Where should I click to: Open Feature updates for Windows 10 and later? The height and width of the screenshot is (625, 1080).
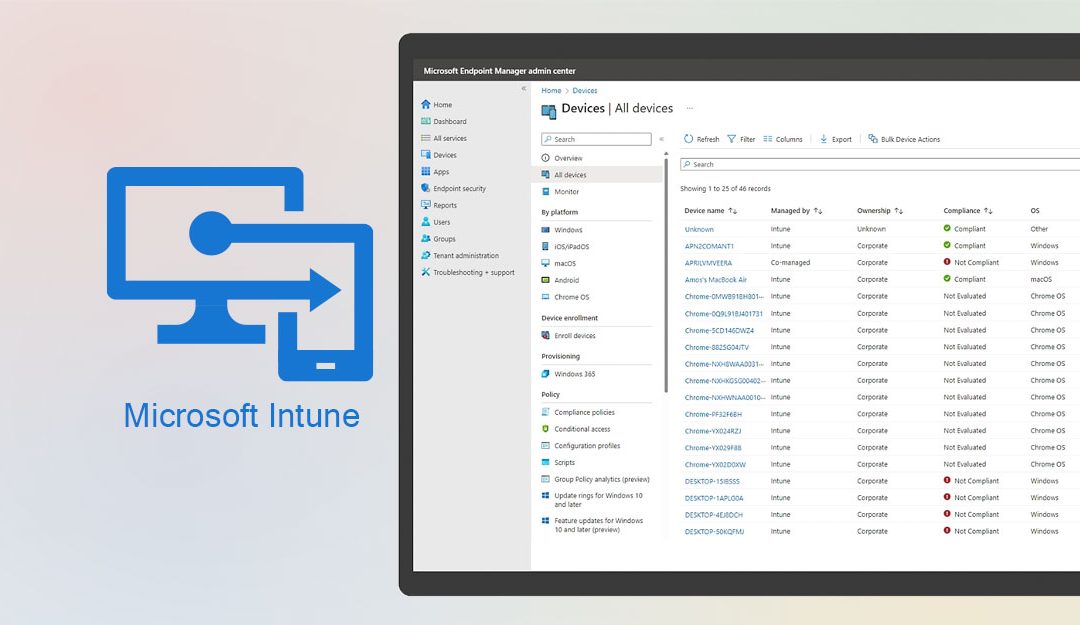[x=592, y=525]
